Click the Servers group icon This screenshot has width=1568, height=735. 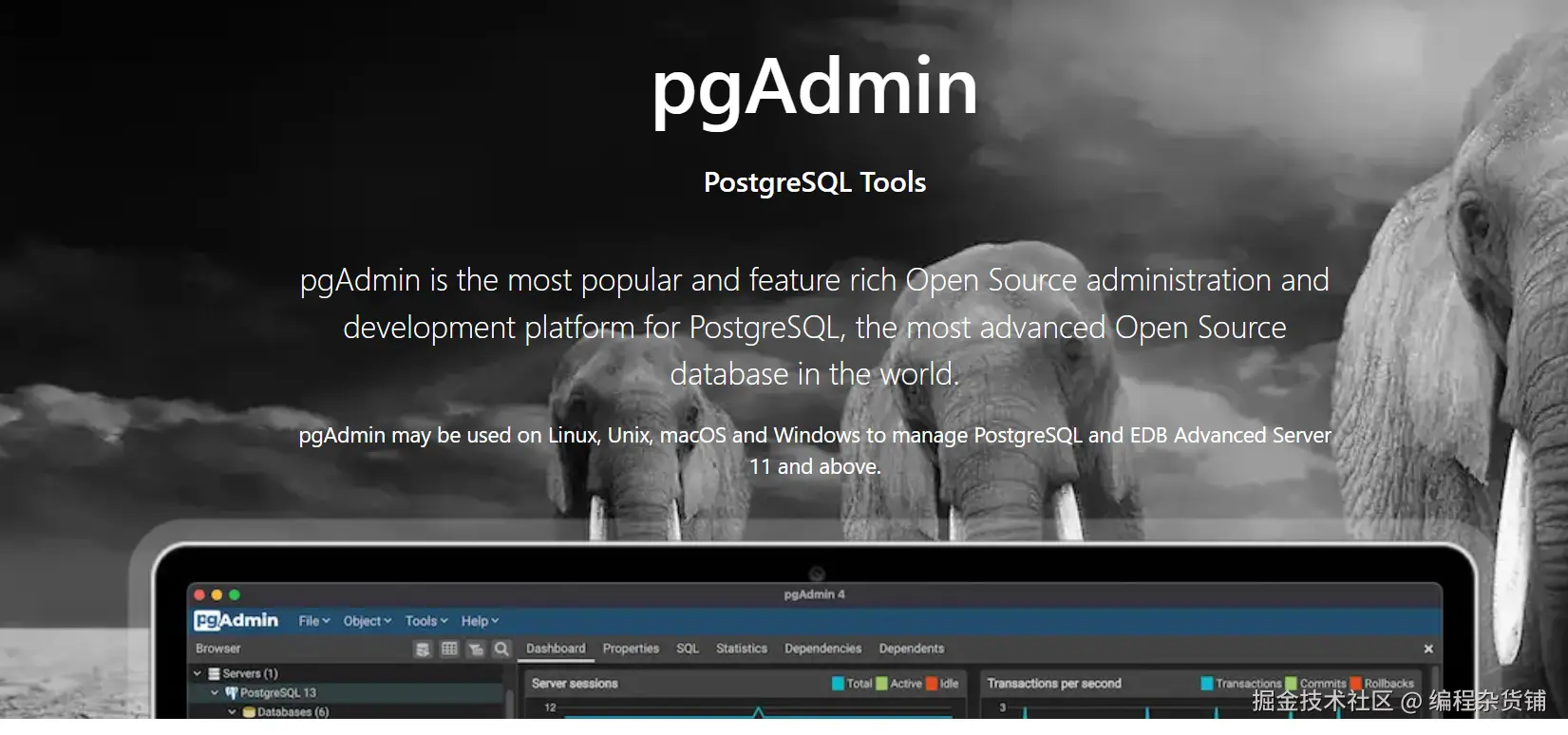(x=215, y=673)
